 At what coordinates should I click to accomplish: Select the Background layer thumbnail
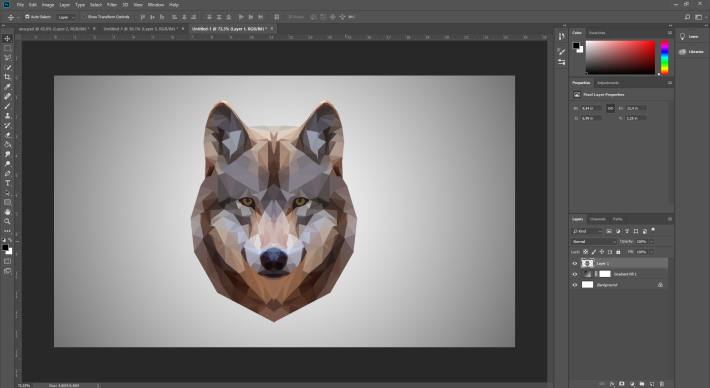click(587, 285)
